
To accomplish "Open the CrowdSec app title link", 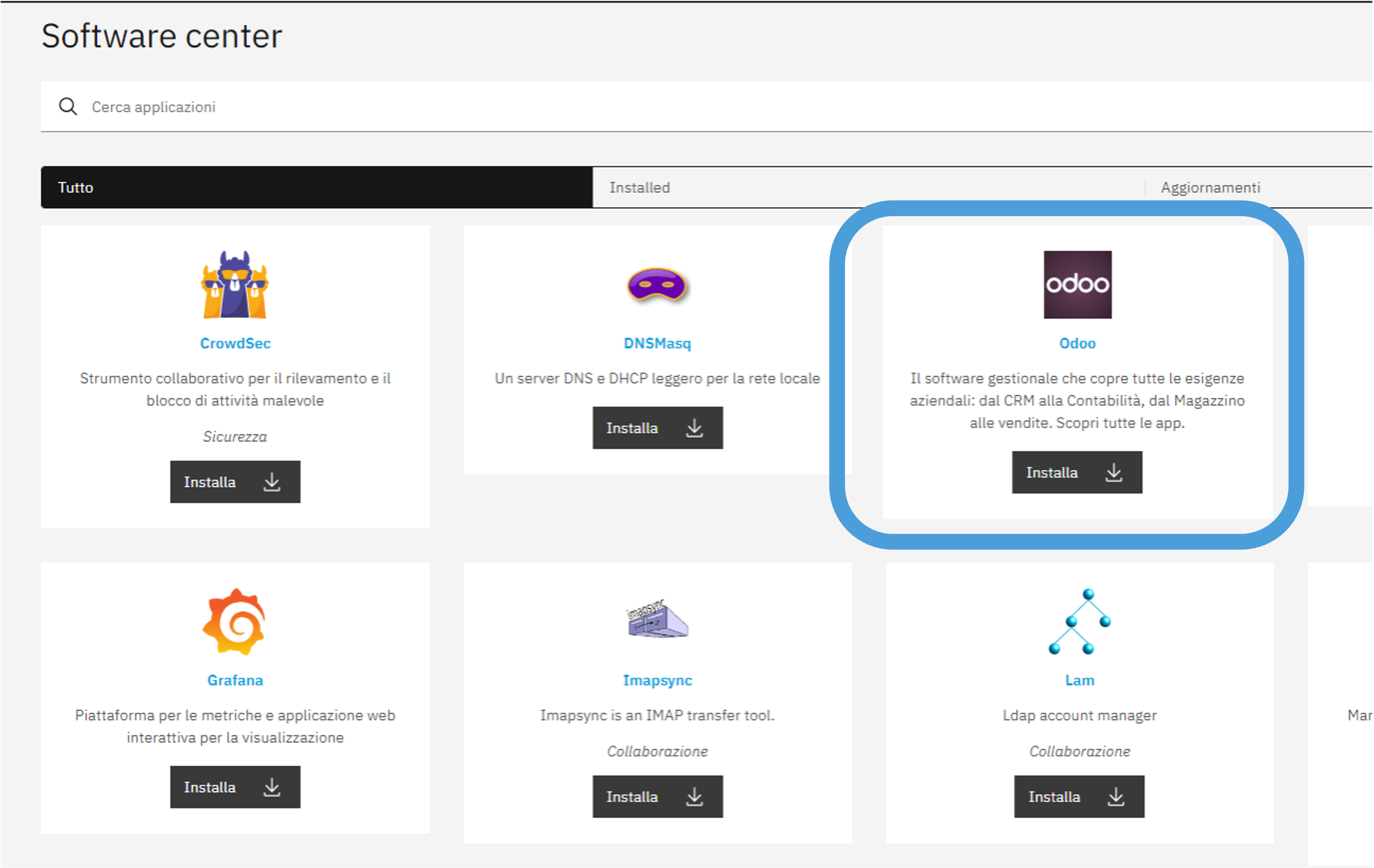I will click(x=235, y=344).
